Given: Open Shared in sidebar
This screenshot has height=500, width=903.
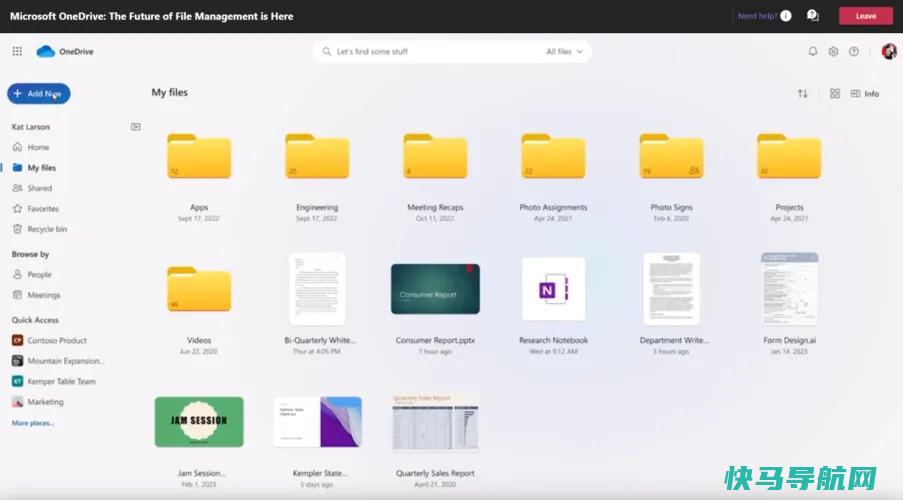Looking at the screenshot, I should pyautogui.click(x=32, y=188).
